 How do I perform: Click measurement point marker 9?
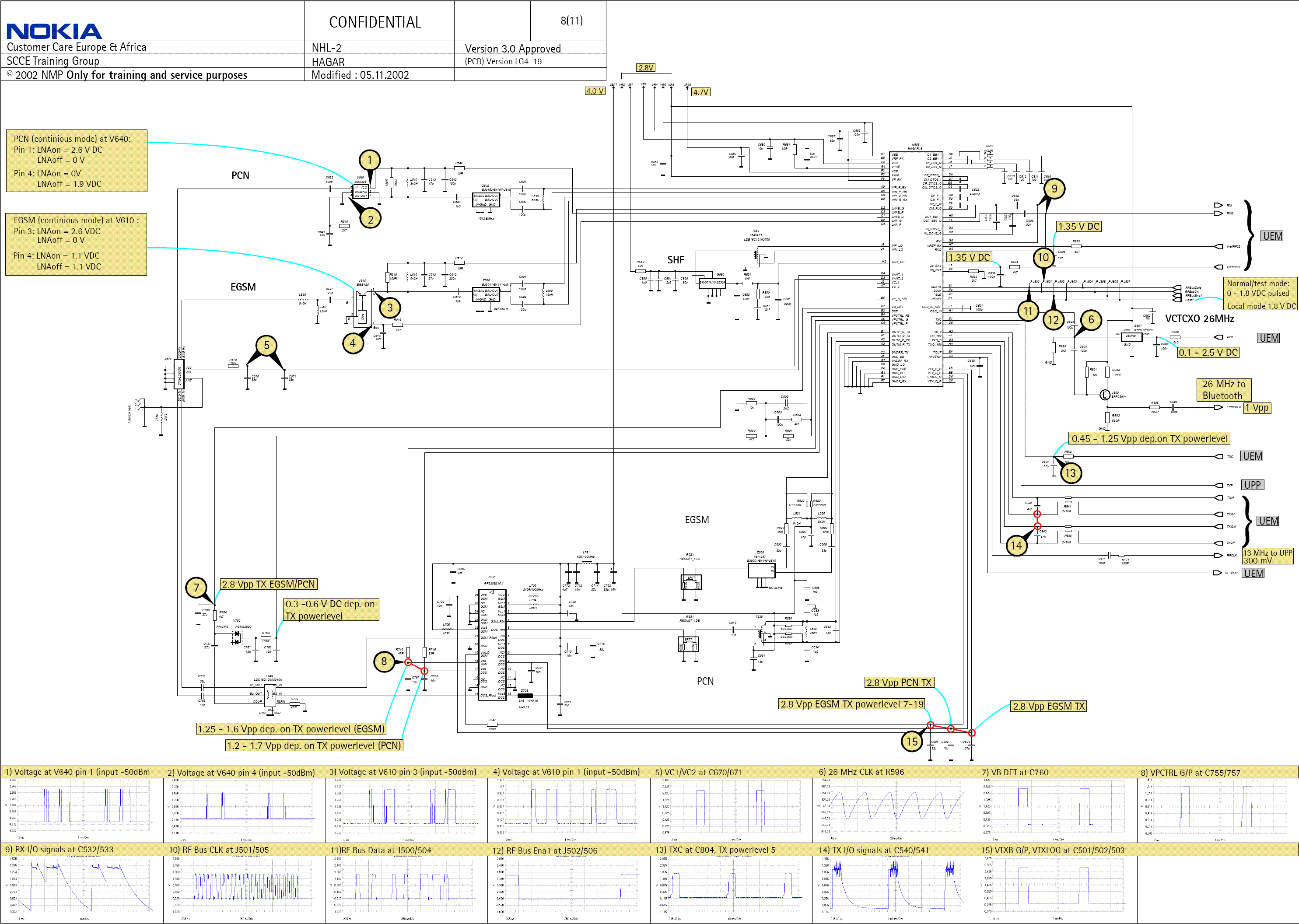coord(1054,188)
